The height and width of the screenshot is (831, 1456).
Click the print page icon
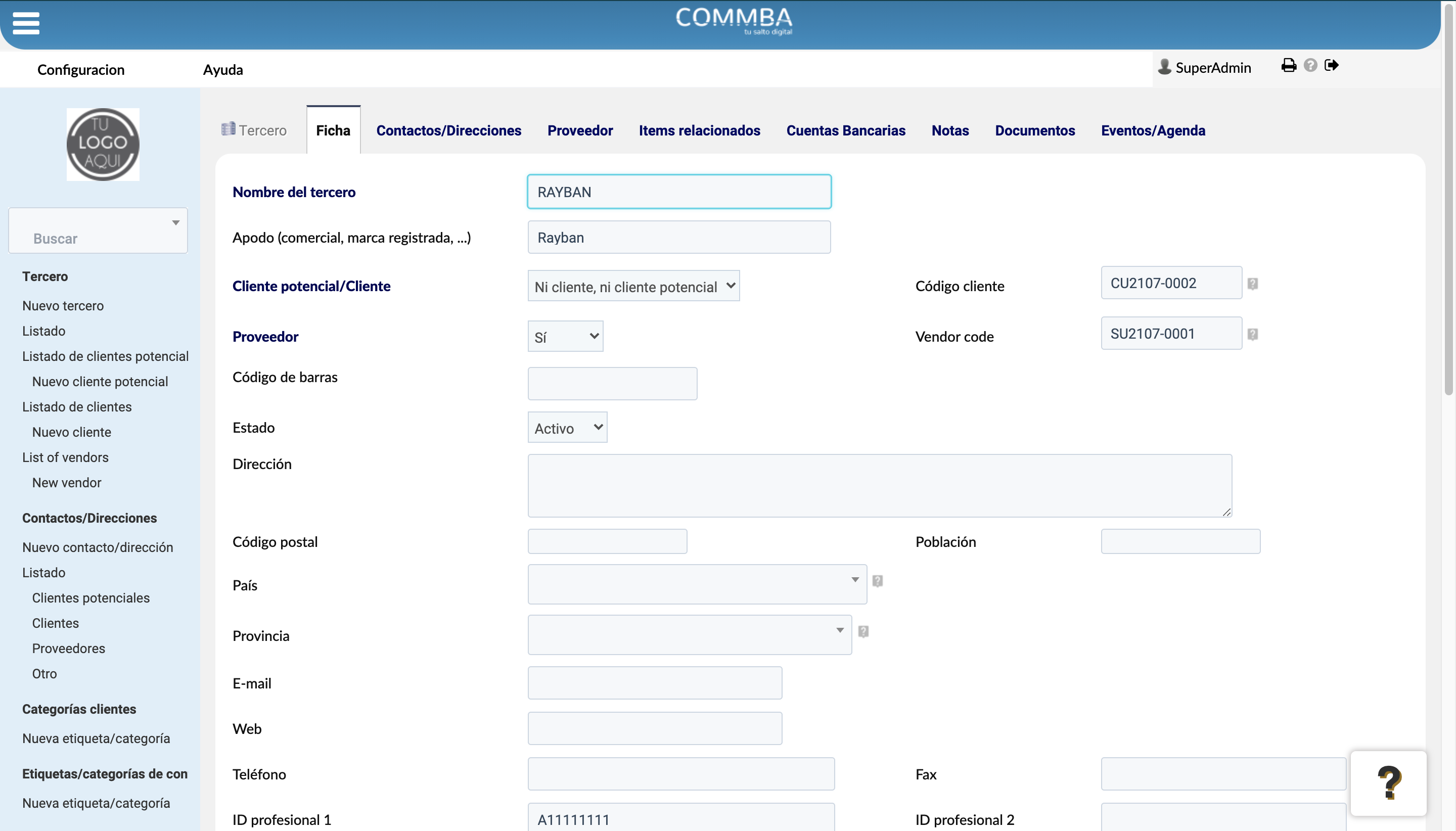click(x=1289, y=66)
